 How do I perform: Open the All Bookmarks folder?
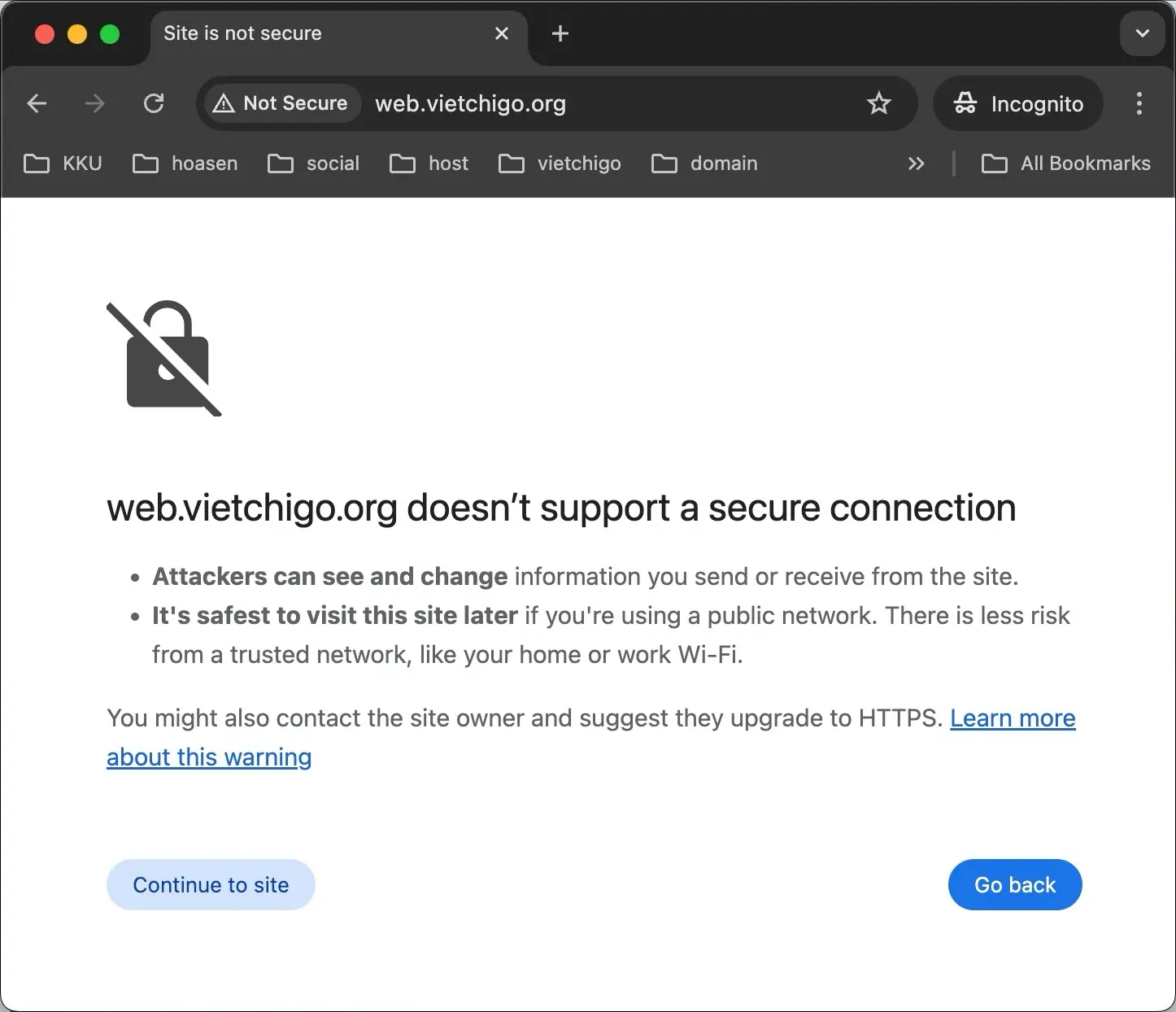1066,164
